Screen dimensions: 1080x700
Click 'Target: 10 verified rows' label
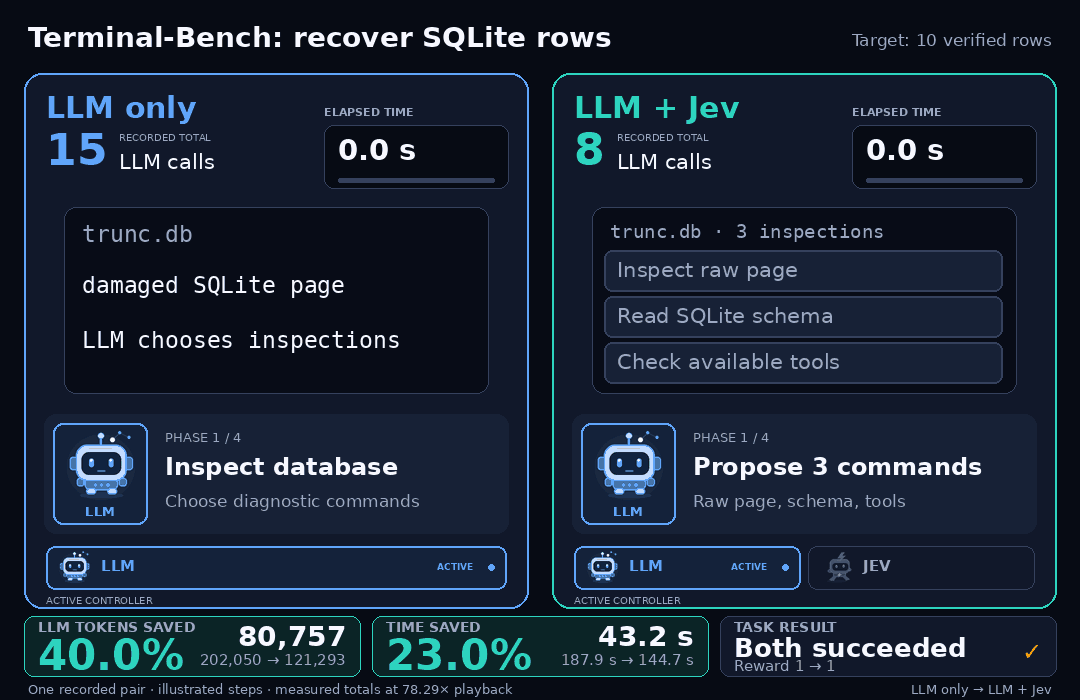[951, 41]
